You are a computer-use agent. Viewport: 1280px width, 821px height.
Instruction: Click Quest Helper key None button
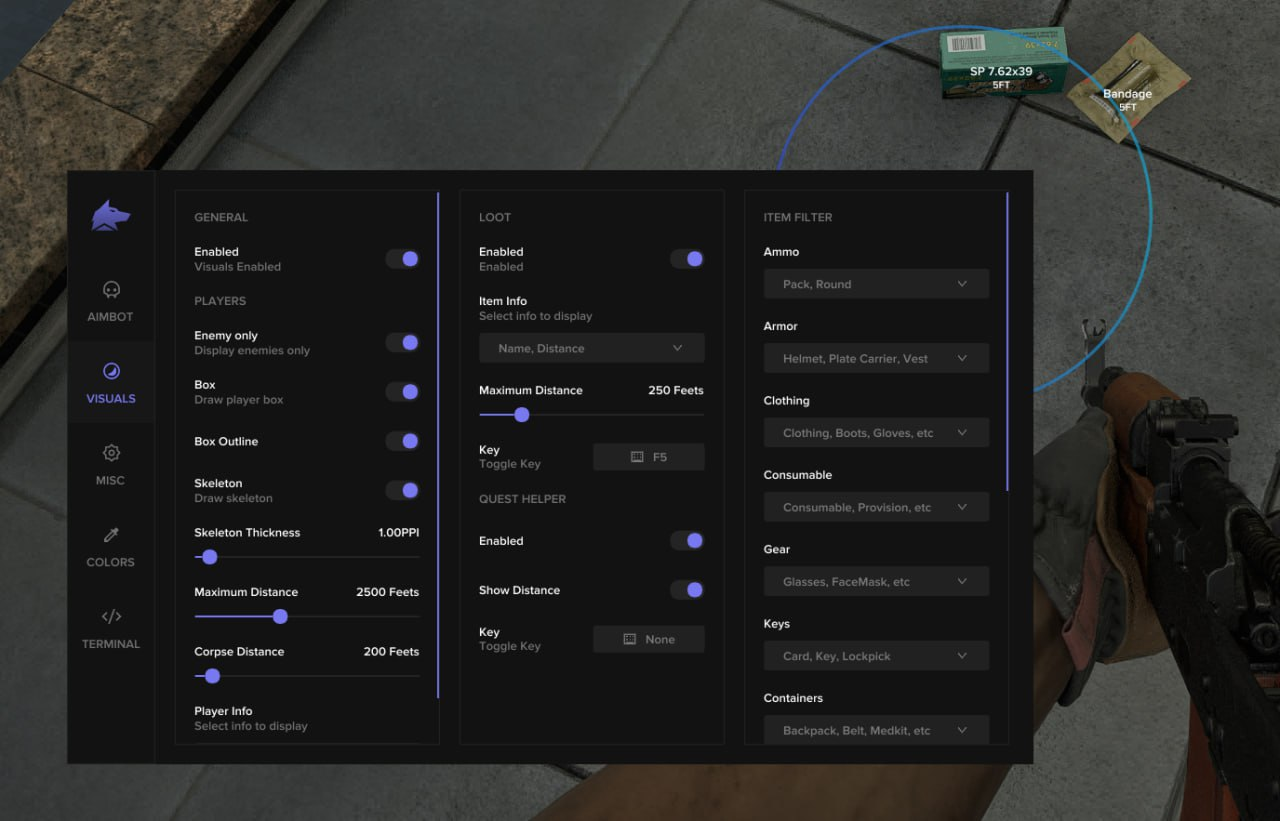coord(649,639)
